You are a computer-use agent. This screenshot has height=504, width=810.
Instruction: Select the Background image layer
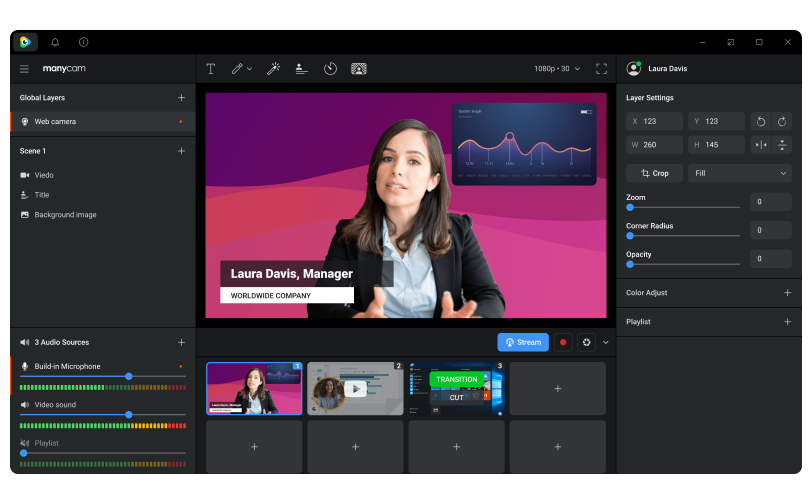coord(65,215)
